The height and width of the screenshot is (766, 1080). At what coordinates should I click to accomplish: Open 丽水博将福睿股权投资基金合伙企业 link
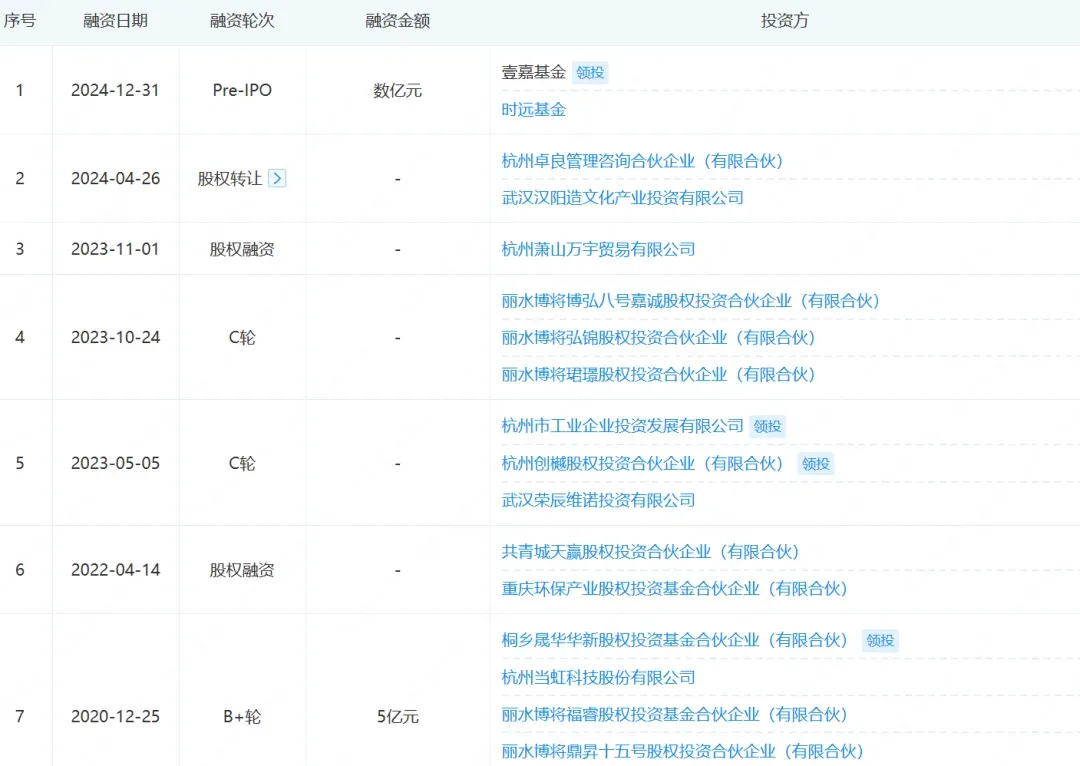(674, 715)
